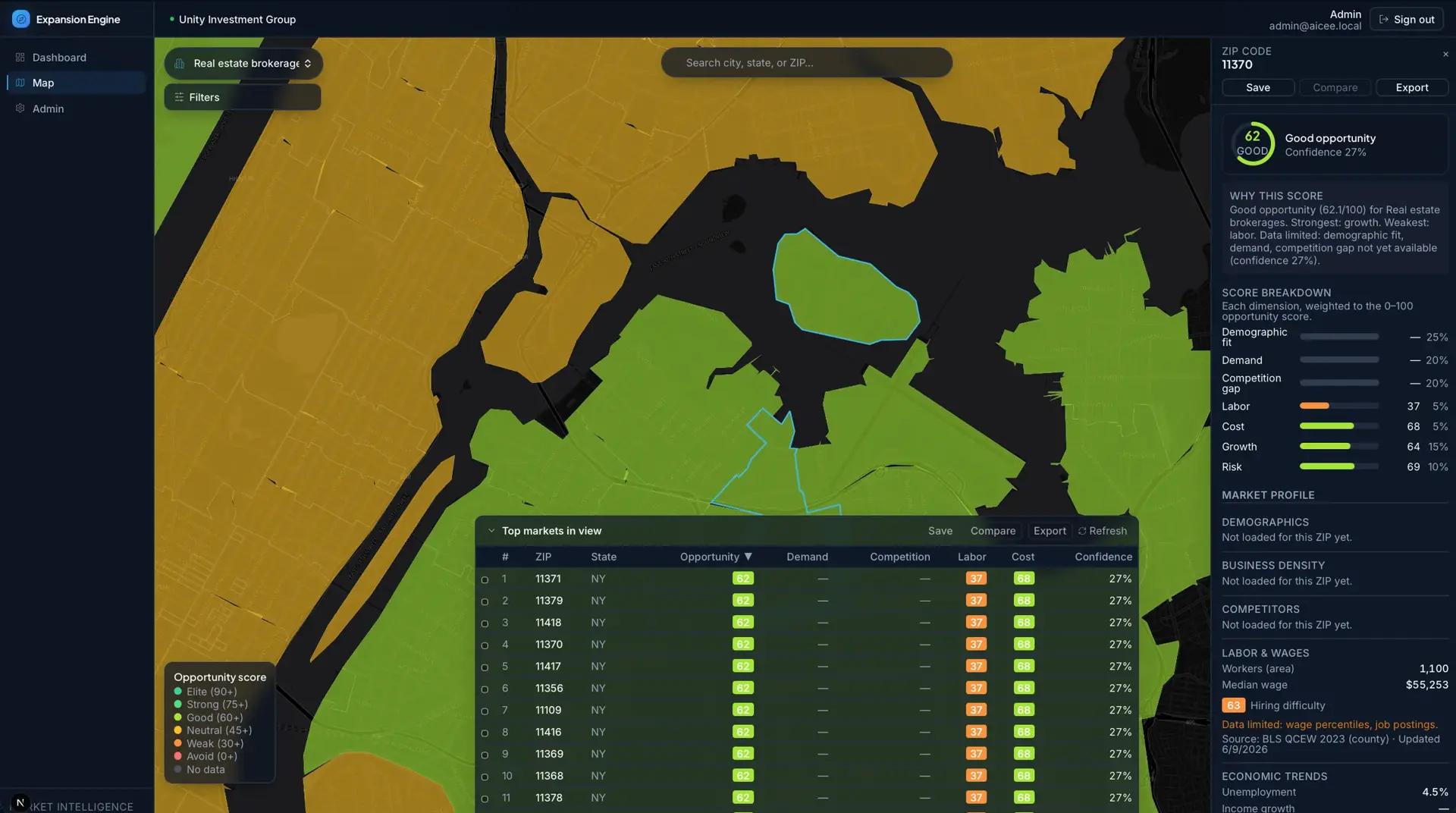Open the Map page in sidebar
The width and height of the screenshot is (1456, 813).
pyautogui.click(x=76, y=83)
